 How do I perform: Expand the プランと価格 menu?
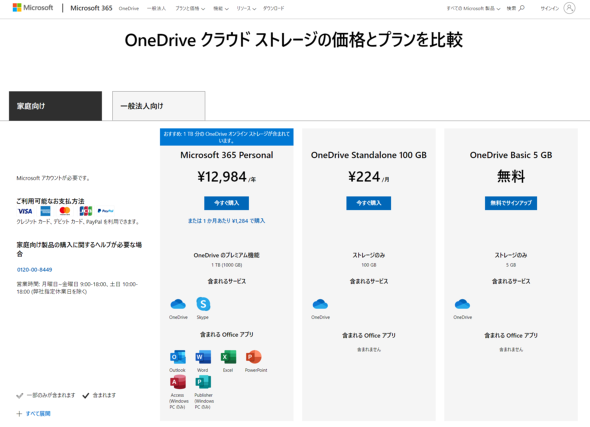[x=190, y=8]
